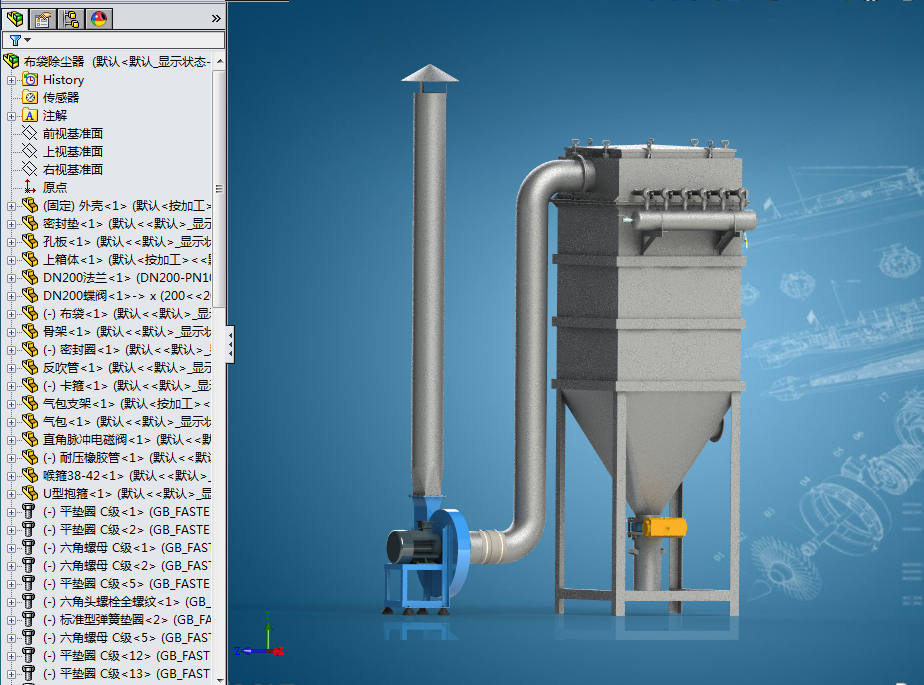Screen dimensions: 924x685
Task: Click the 平垫圈 C级<5> fastener icon
Action: pos(28,582)
